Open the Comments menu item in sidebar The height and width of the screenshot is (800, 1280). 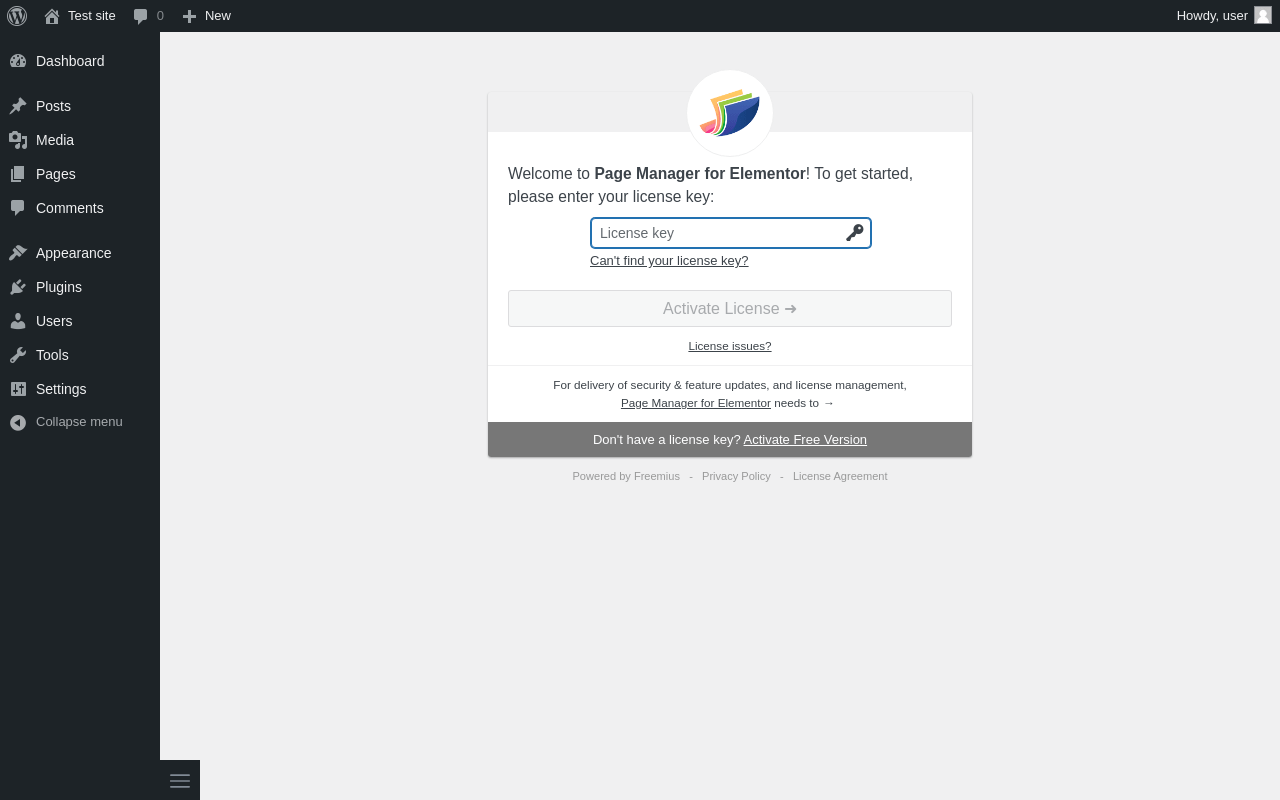[80, 208]
